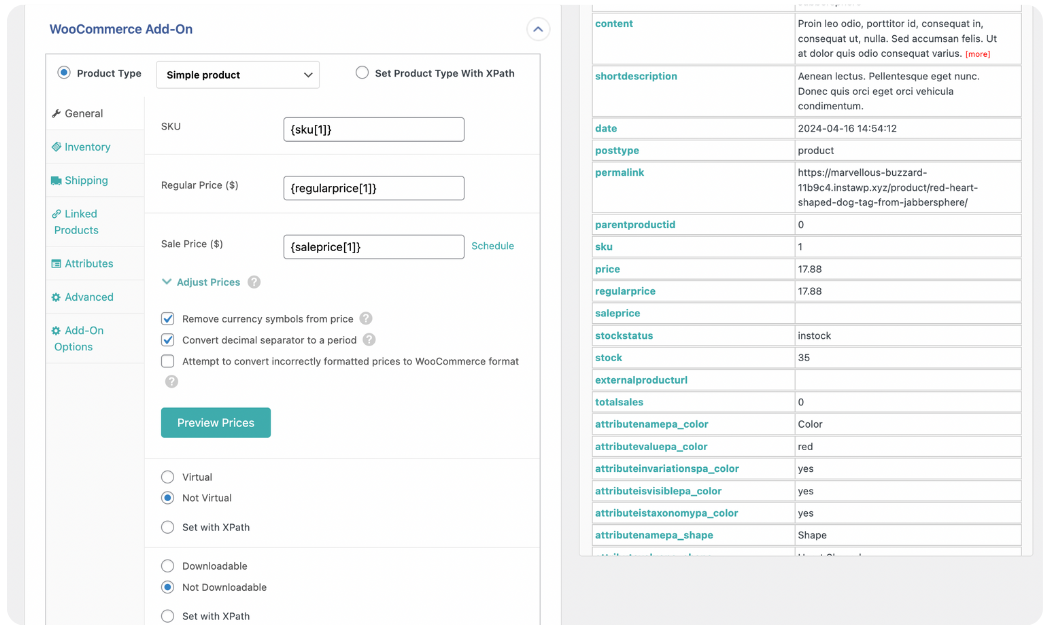Uncheck Remove currency symbols from price

168,319
